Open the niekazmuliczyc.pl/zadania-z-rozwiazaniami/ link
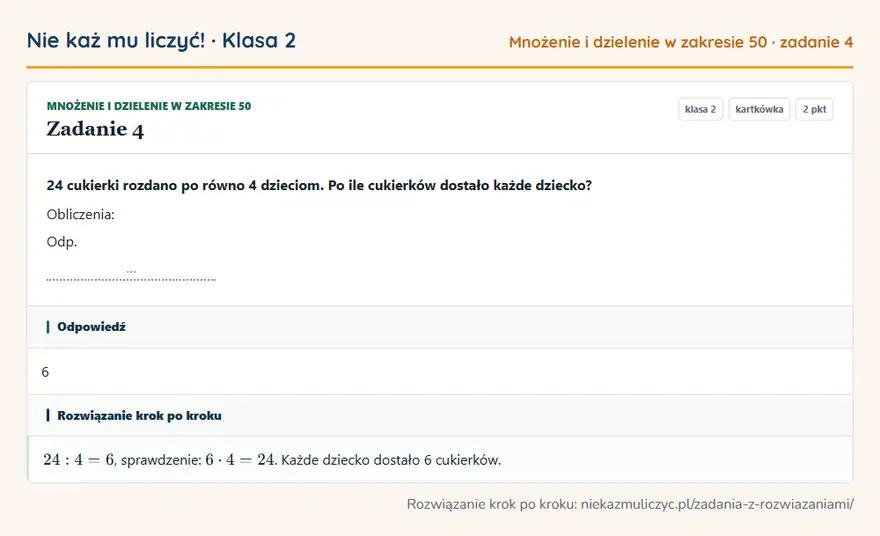880x536 pixels. [x=717, y=504]
